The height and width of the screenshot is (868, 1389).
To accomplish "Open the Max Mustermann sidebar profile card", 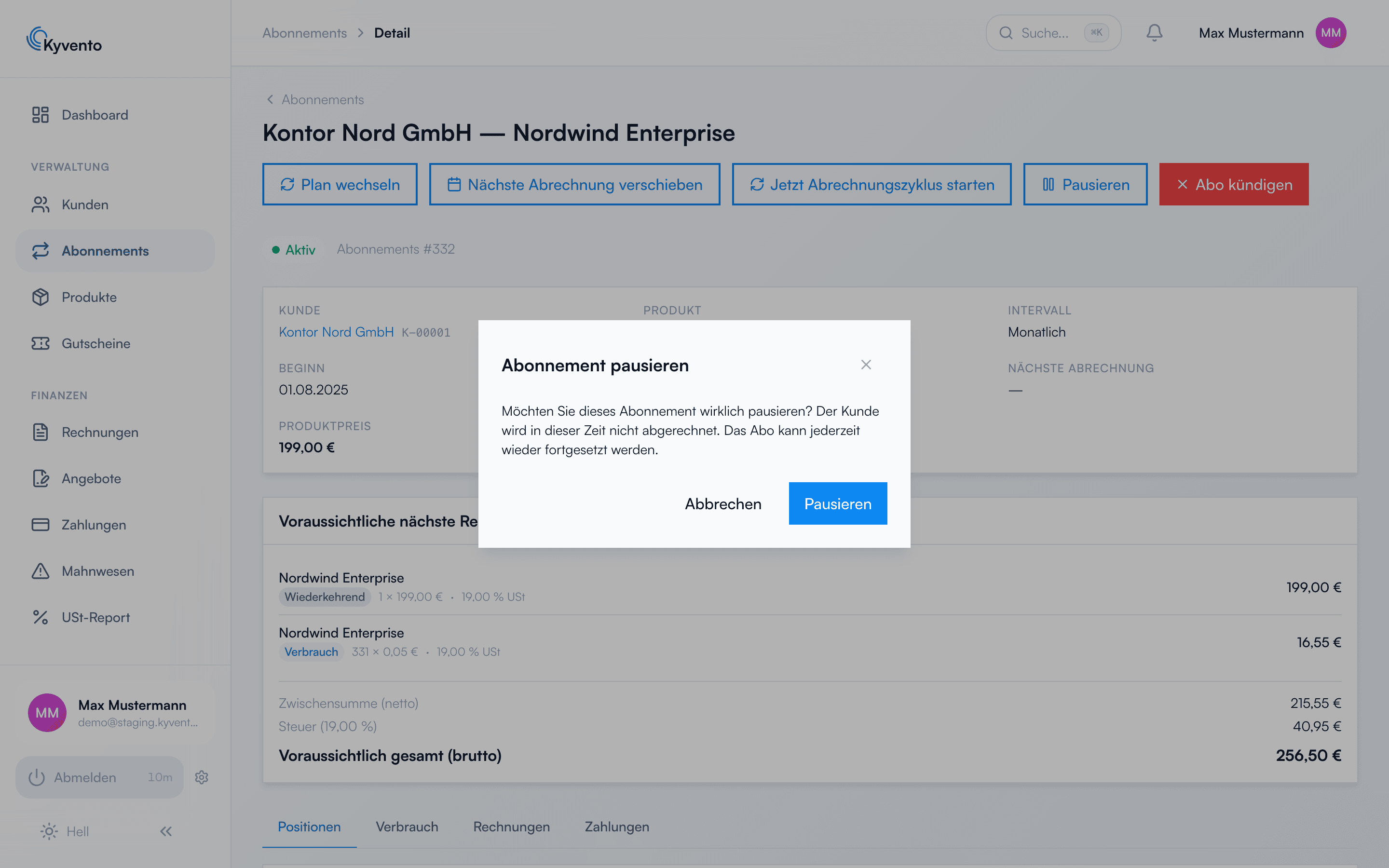I will click(115, 712).
